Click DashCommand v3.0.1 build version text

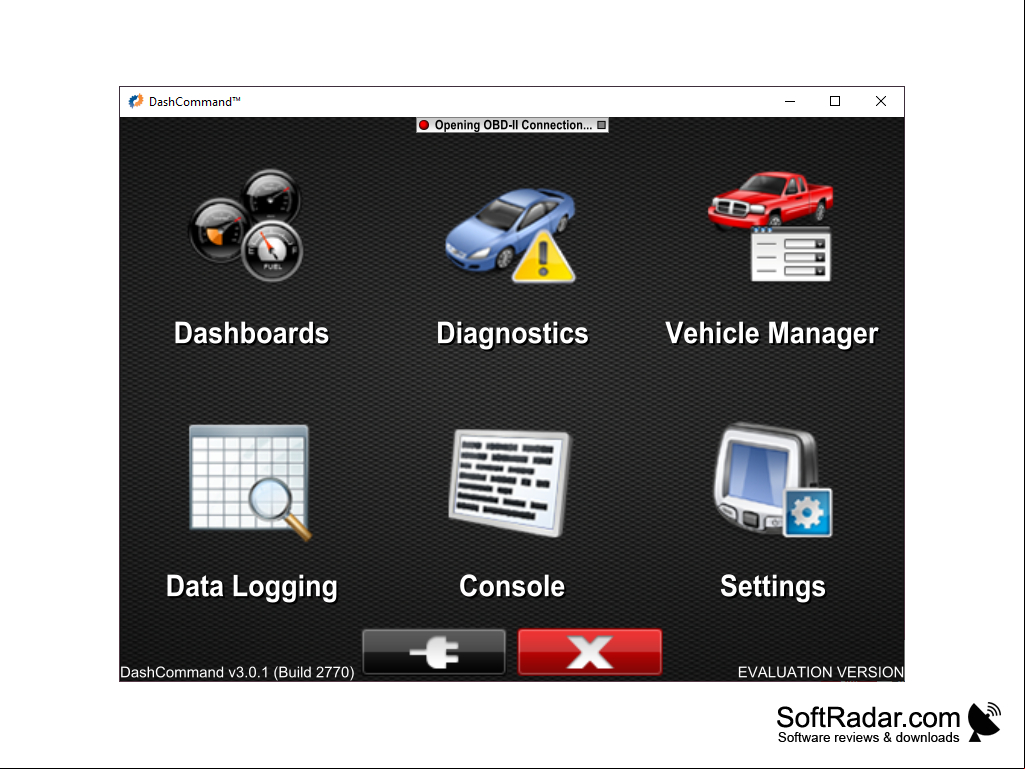pos(237,672)
